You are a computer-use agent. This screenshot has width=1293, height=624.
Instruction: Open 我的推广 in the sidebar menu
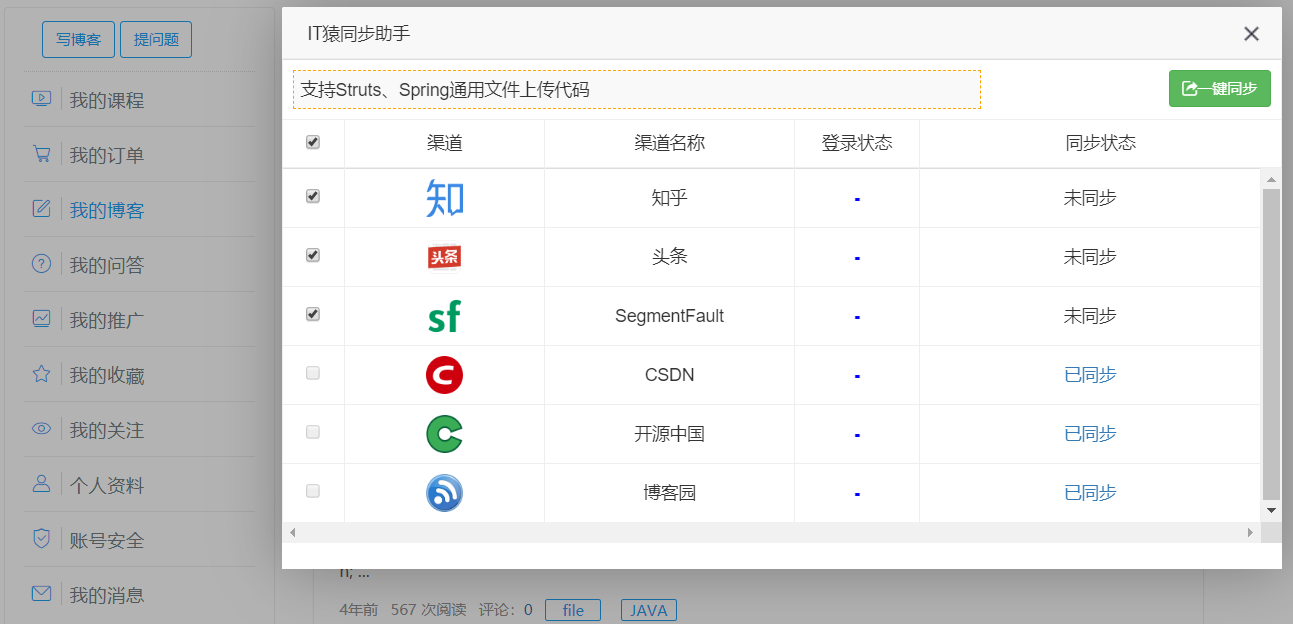pos(107,320)
